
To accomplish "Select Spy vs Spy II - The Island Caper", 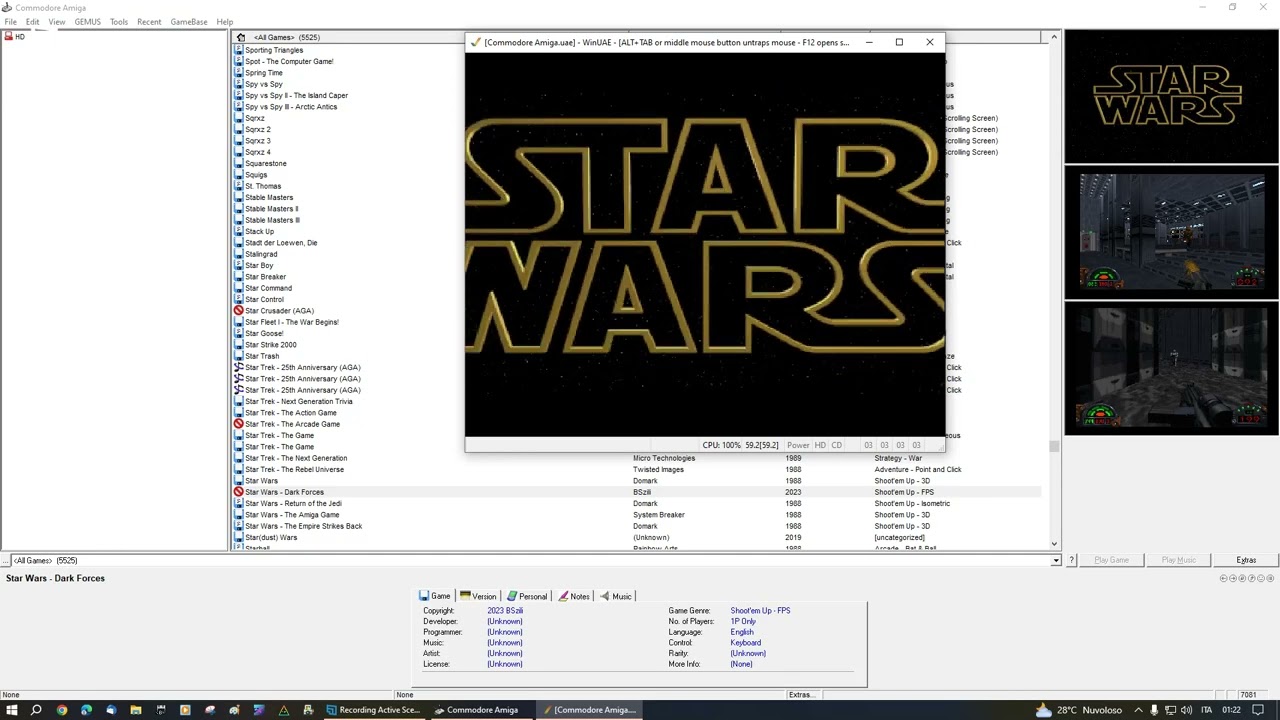I will coord(296,95).
